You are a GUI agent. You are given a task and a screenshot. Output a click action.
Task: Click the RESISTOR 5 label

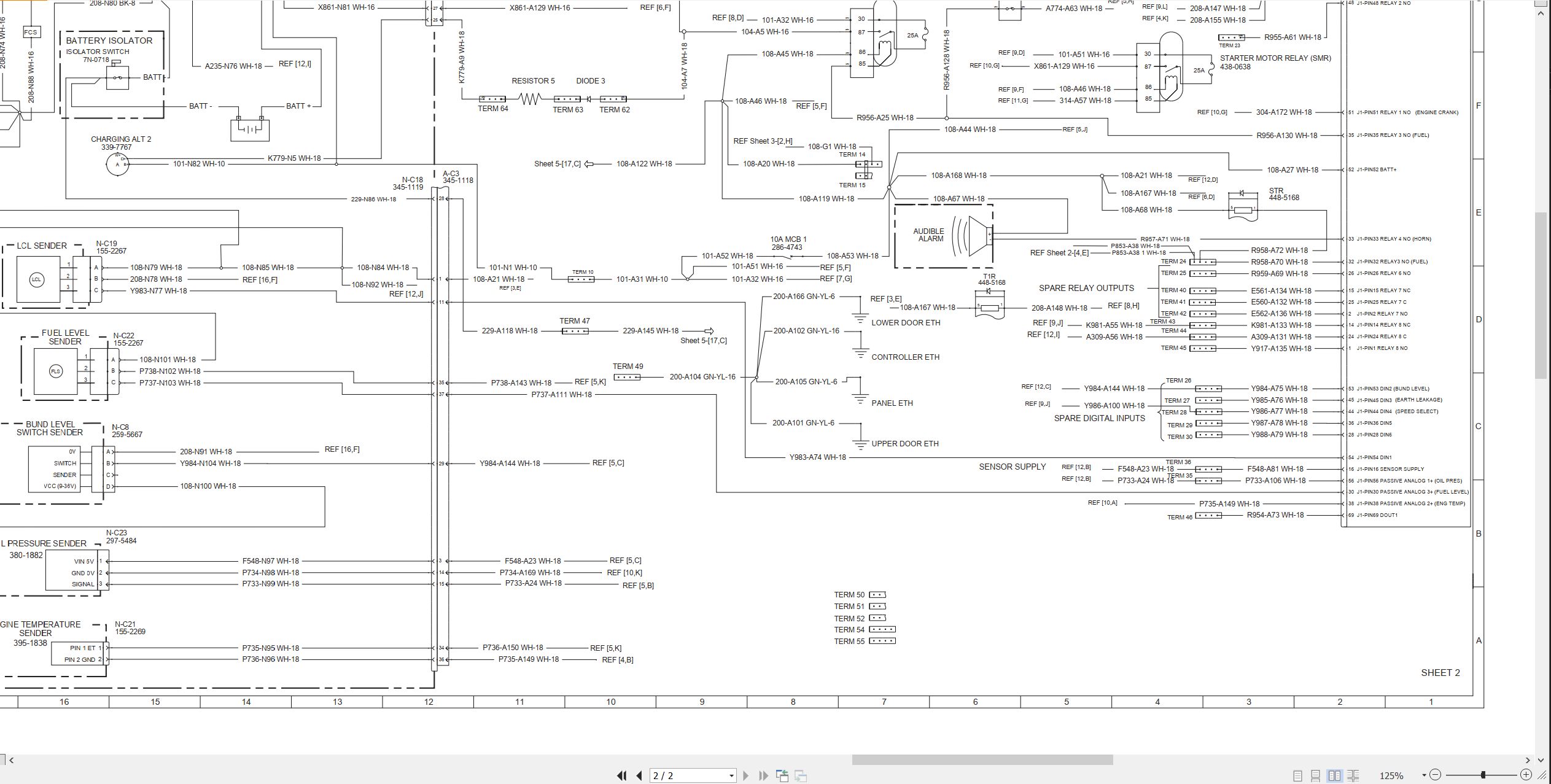[533, 81]
